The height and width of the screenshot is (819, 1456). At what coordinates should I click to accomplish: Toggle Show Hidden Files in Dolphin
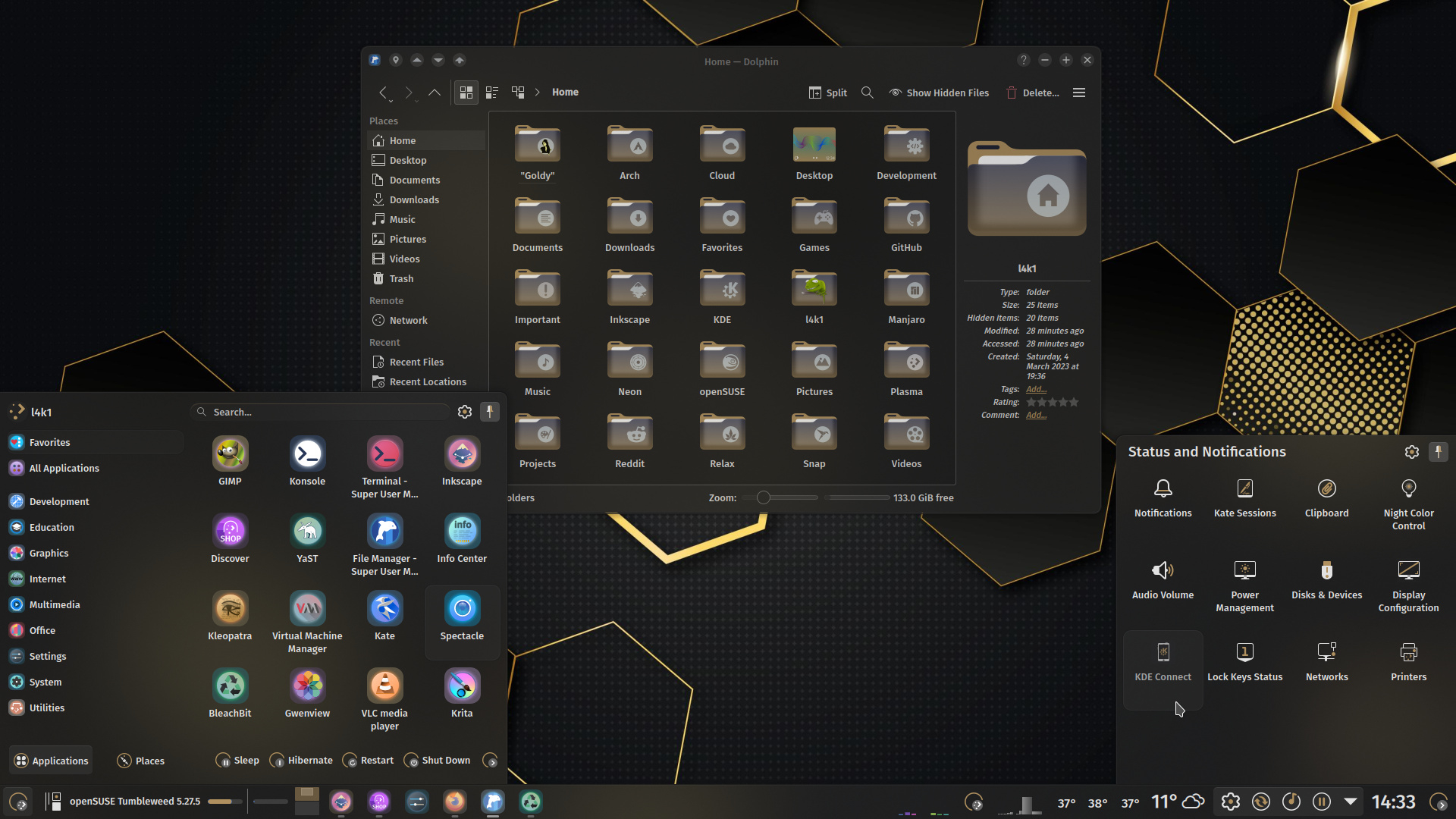939,93
